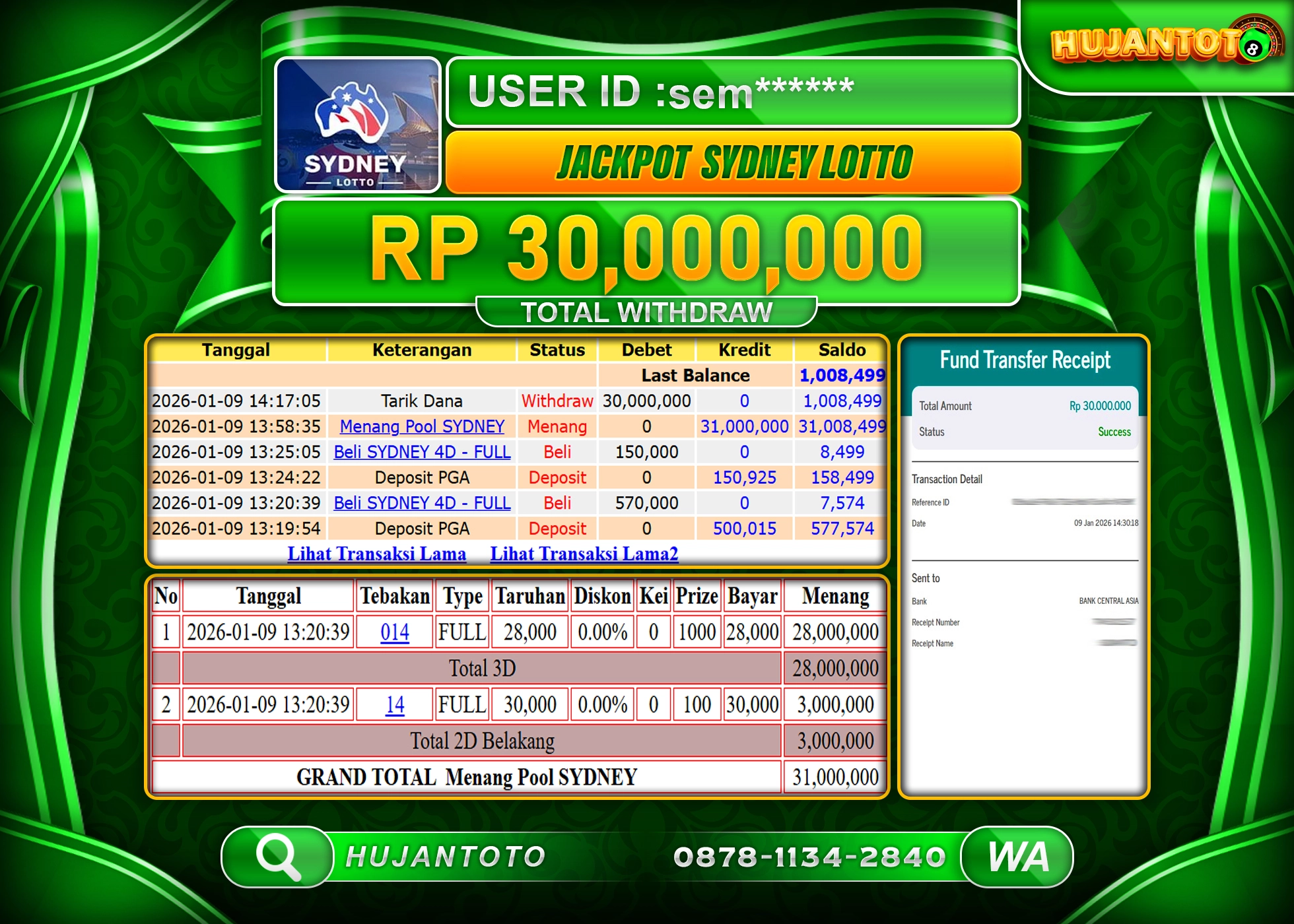Open the first Beli SYDNEY 4D - FULL link

point(422,452)
